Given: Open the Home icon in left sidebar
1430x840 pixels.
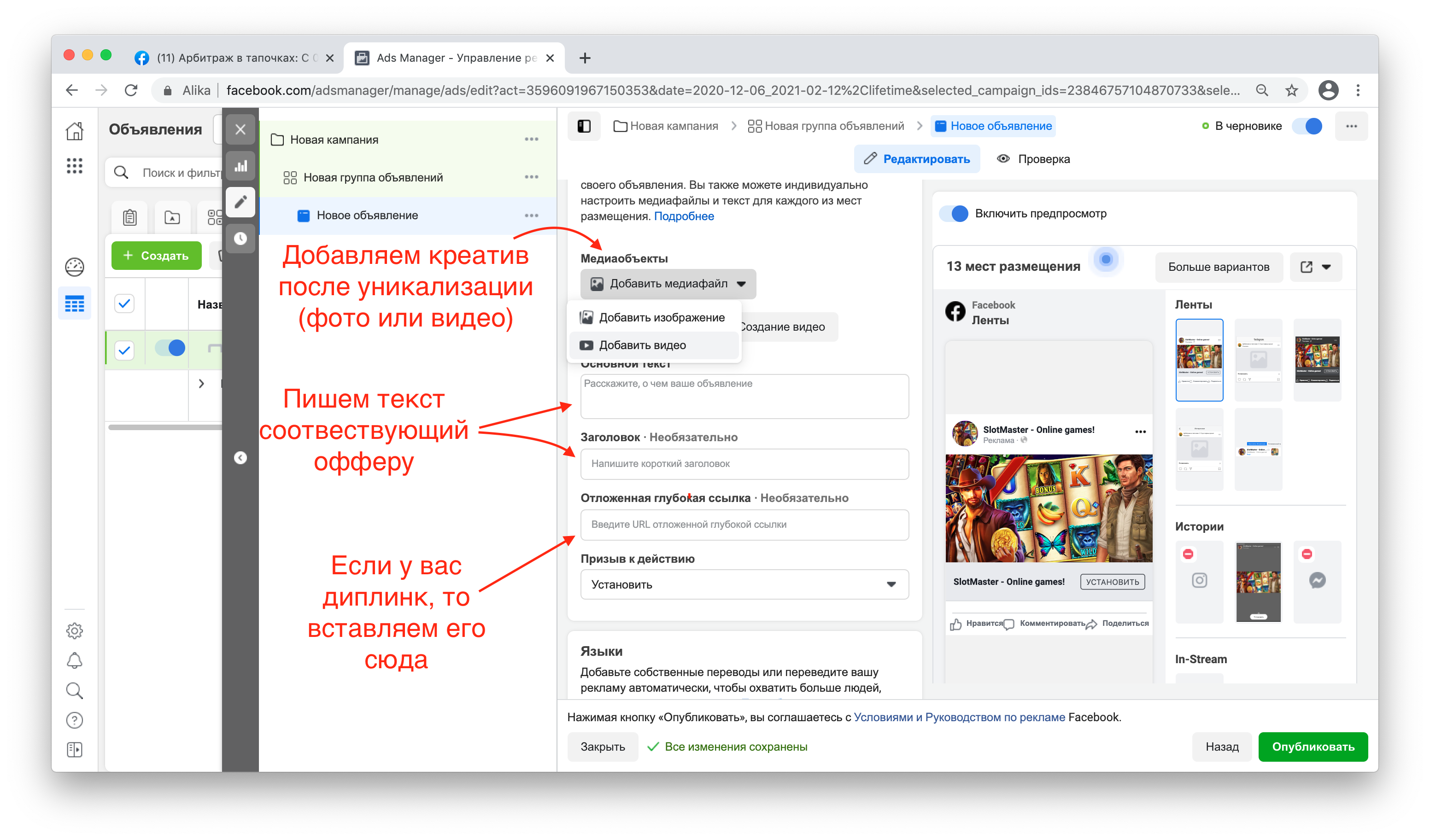Looking at the screenshot, I should [74, 131].
